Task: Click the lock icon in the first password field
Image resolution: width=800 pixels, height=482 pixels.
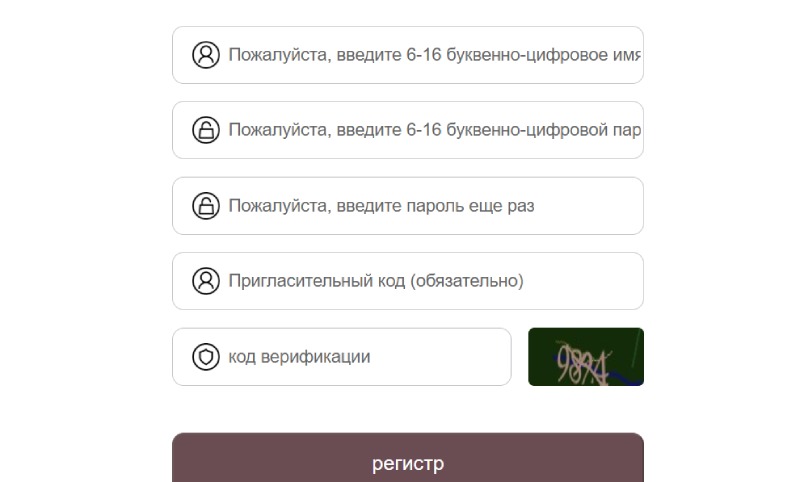Action: (205, 130)
